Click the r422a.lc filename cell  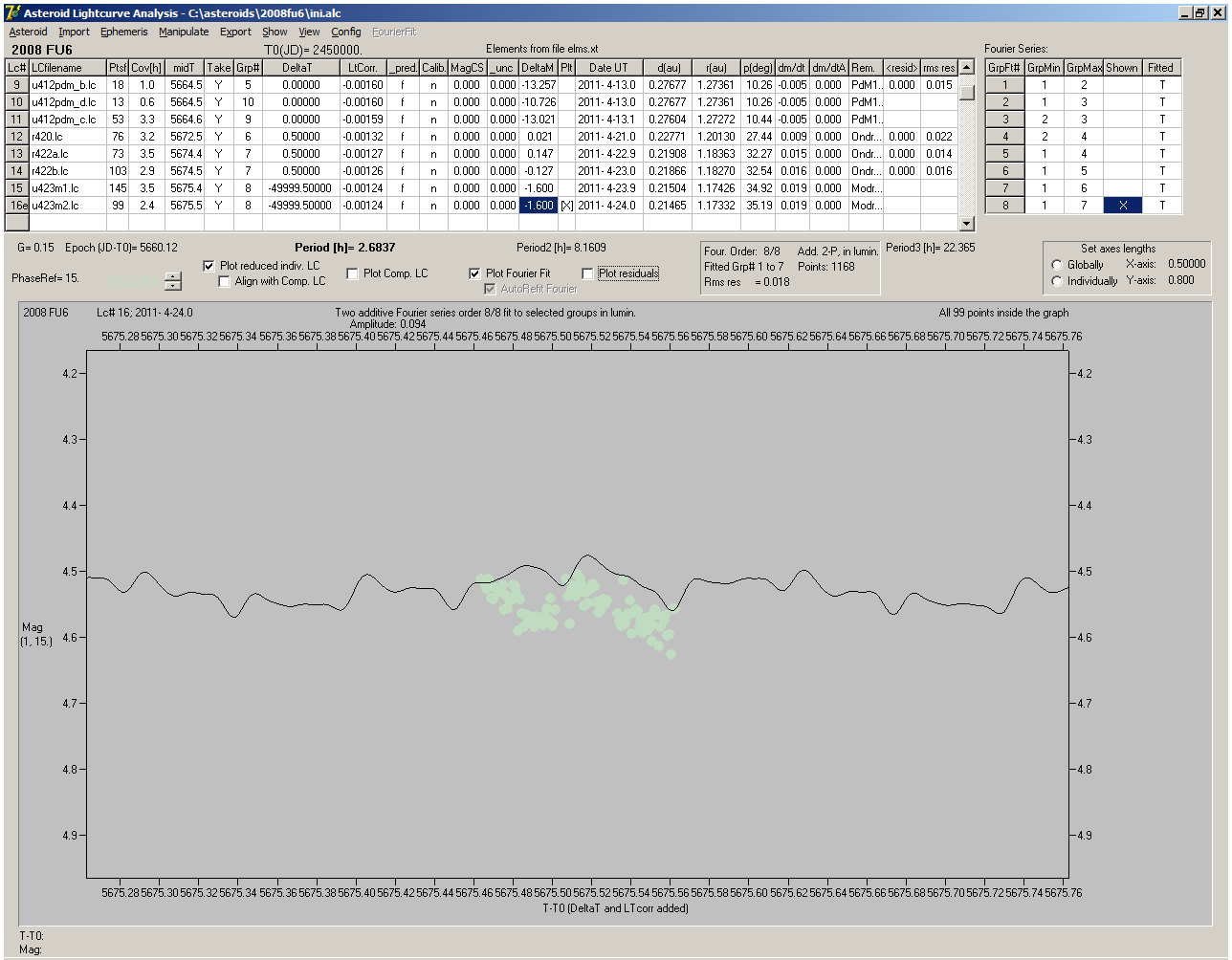point(67,154)
